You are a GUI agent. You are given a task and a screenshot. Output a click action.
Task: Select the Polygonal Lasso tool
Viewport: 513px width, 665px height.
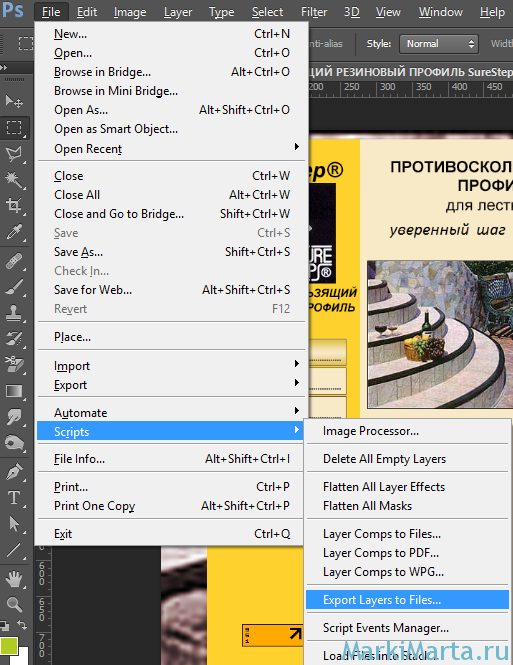[14, 154]
